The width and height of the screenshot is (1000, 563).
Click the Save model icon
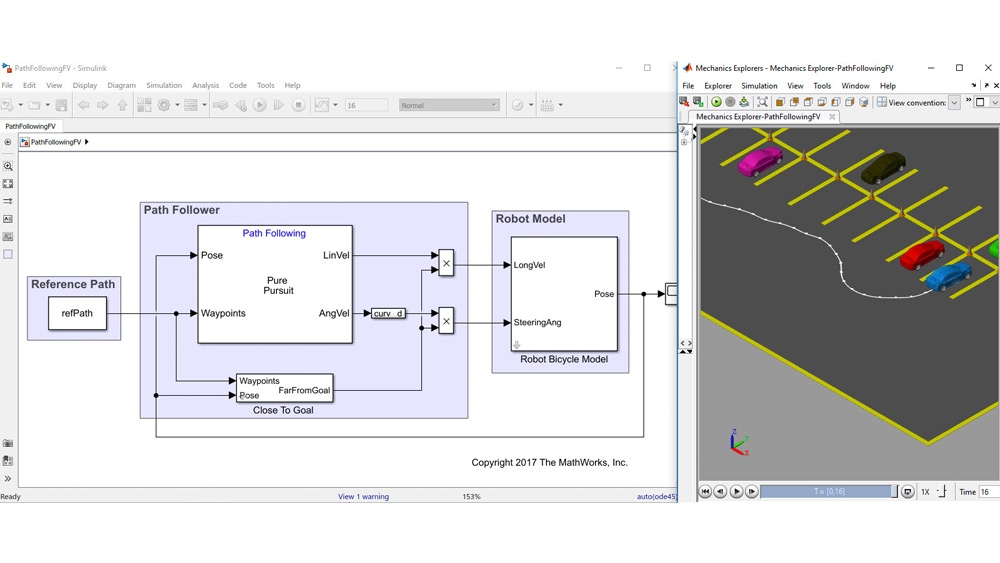pos(61,105)
